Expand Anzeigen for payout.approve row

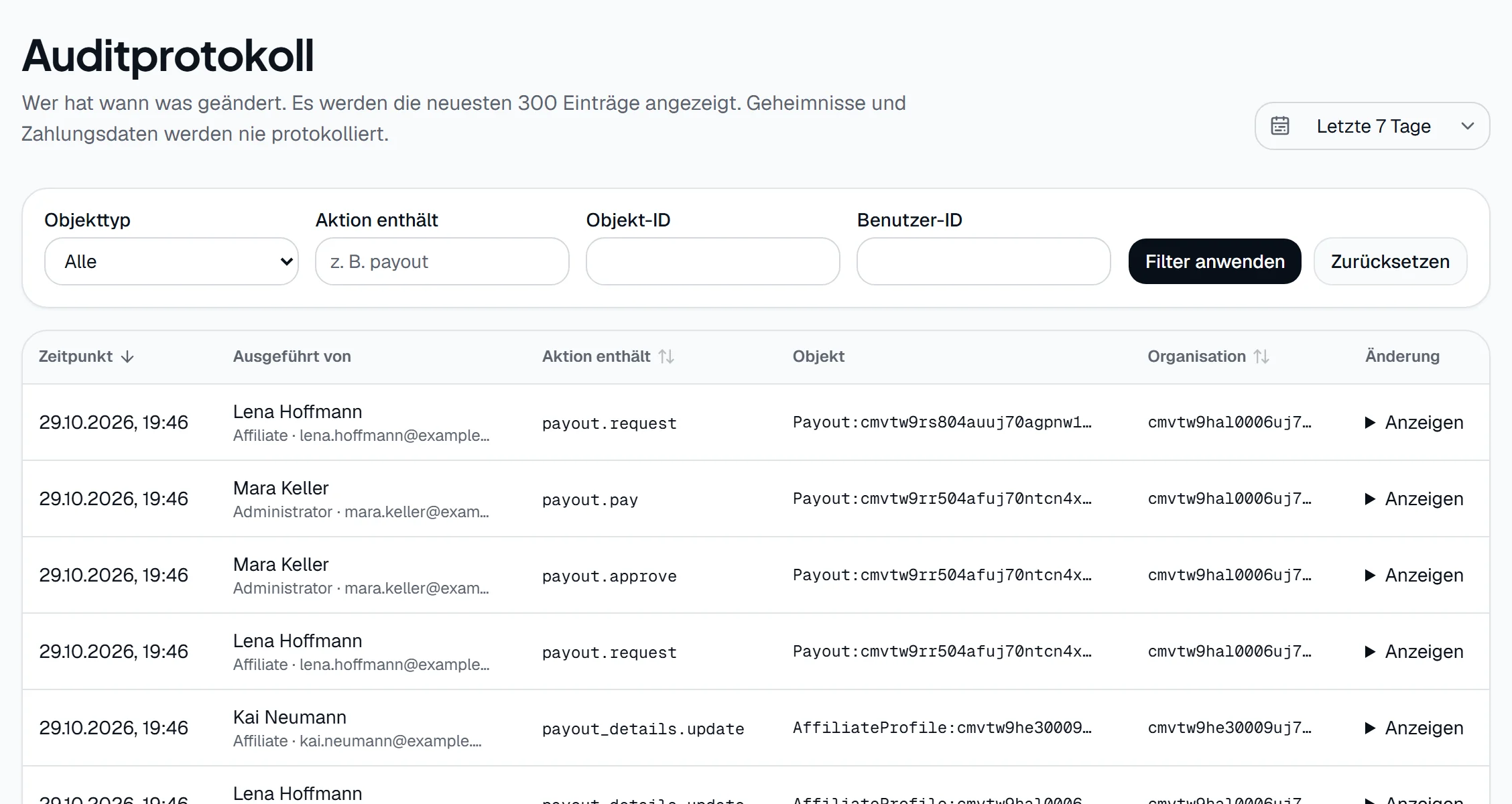[1414, 575]
